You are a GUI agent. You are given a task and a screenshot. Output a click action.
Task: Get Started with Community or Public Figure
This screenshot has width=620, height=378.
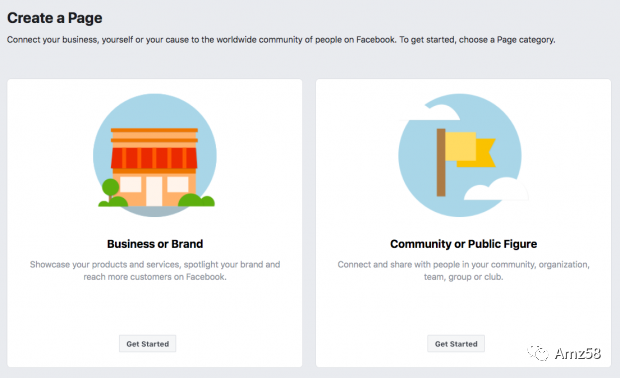456,344
